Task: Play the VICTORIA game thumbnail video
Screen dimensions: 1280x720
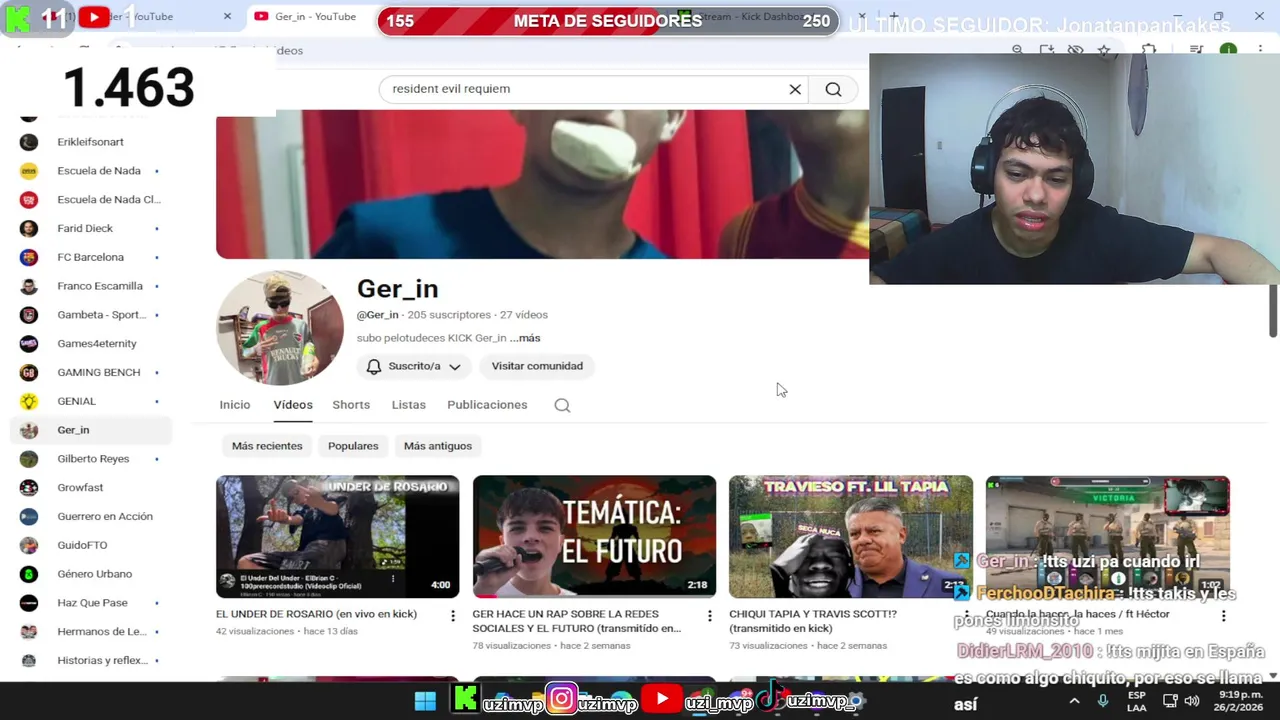Action: pyautogui.click(x=1107, y=537)
